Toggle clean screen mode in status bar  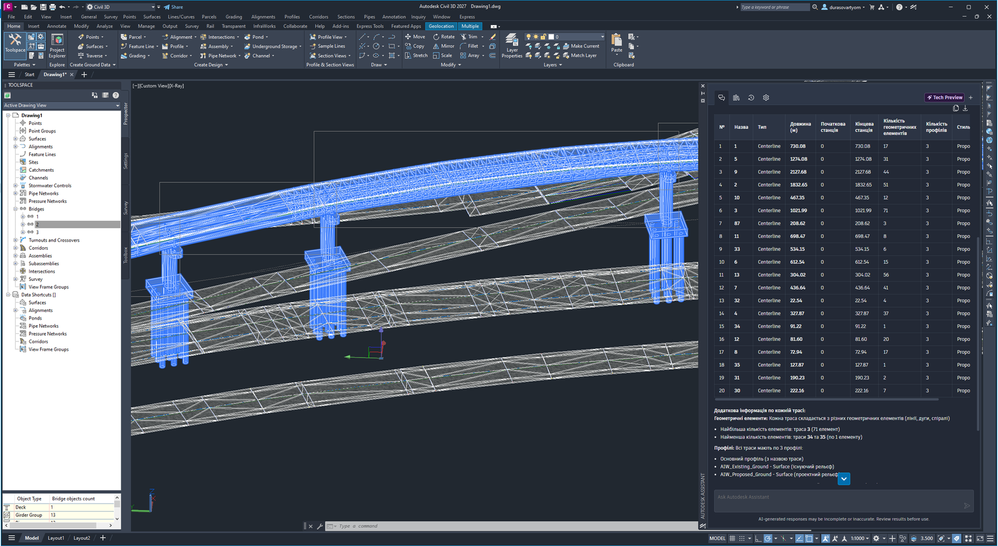coord(978,538)
